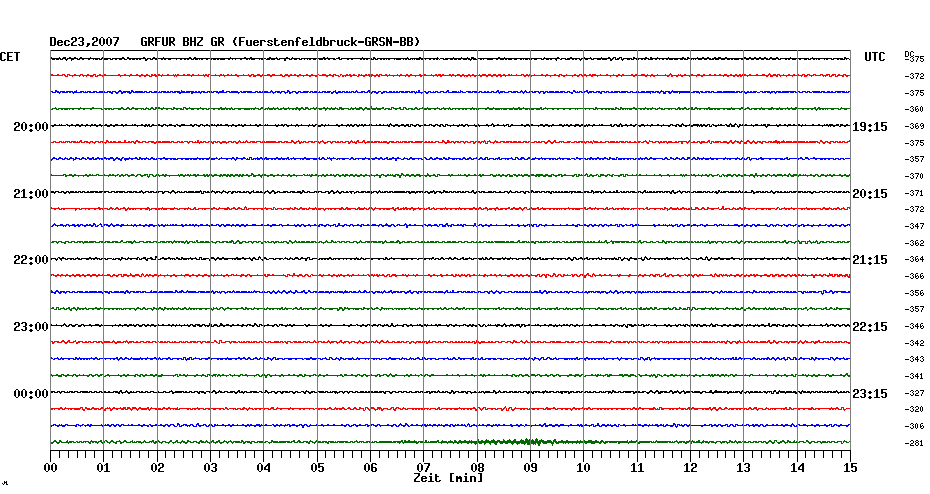Screen dimensions: 930x494
Task: Click minute tick label 06 on axis
Action: (x=370, y=468)
